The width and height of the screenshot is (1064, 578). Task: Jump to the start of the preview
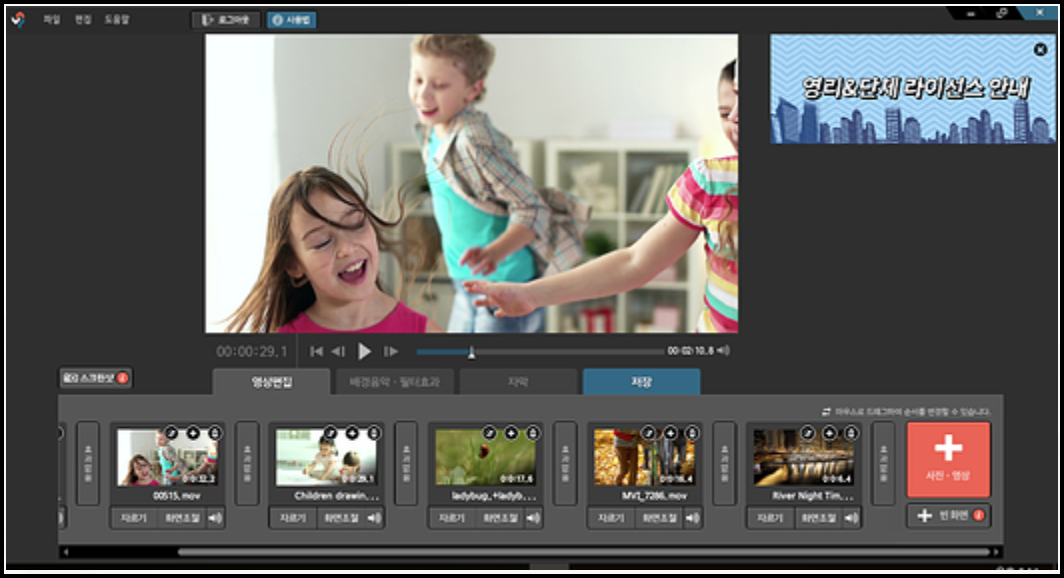(x=316, y=351)
